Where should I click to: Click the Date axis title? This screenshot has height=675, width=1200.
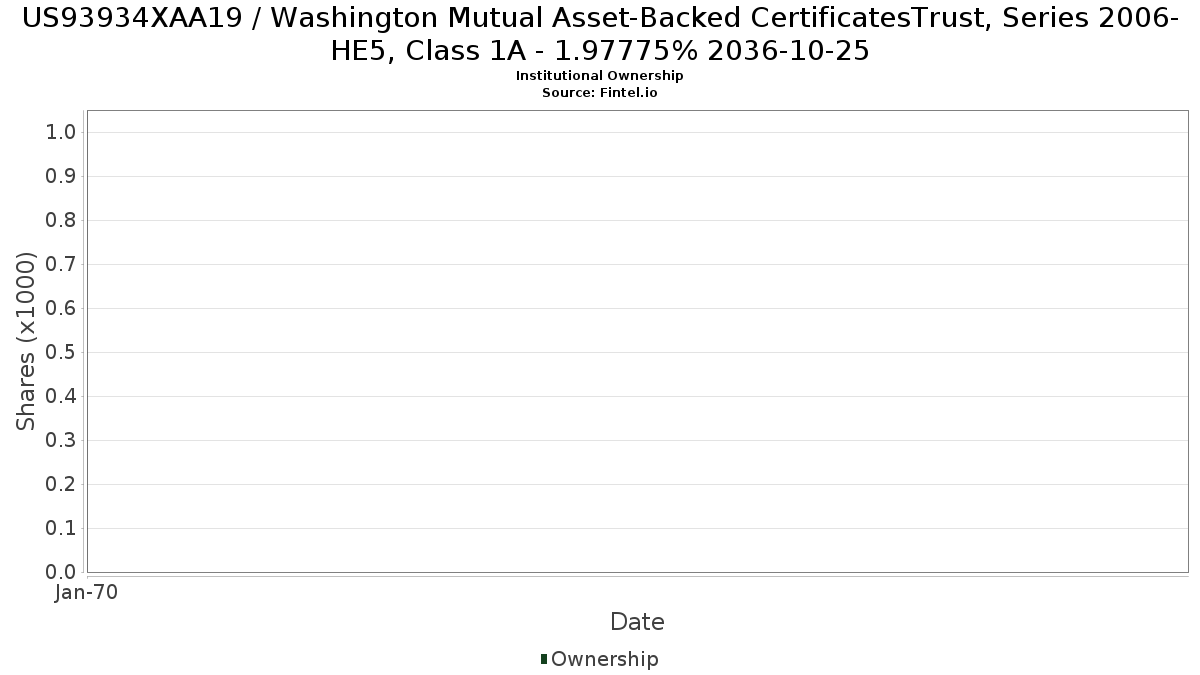tap(637, 622)
